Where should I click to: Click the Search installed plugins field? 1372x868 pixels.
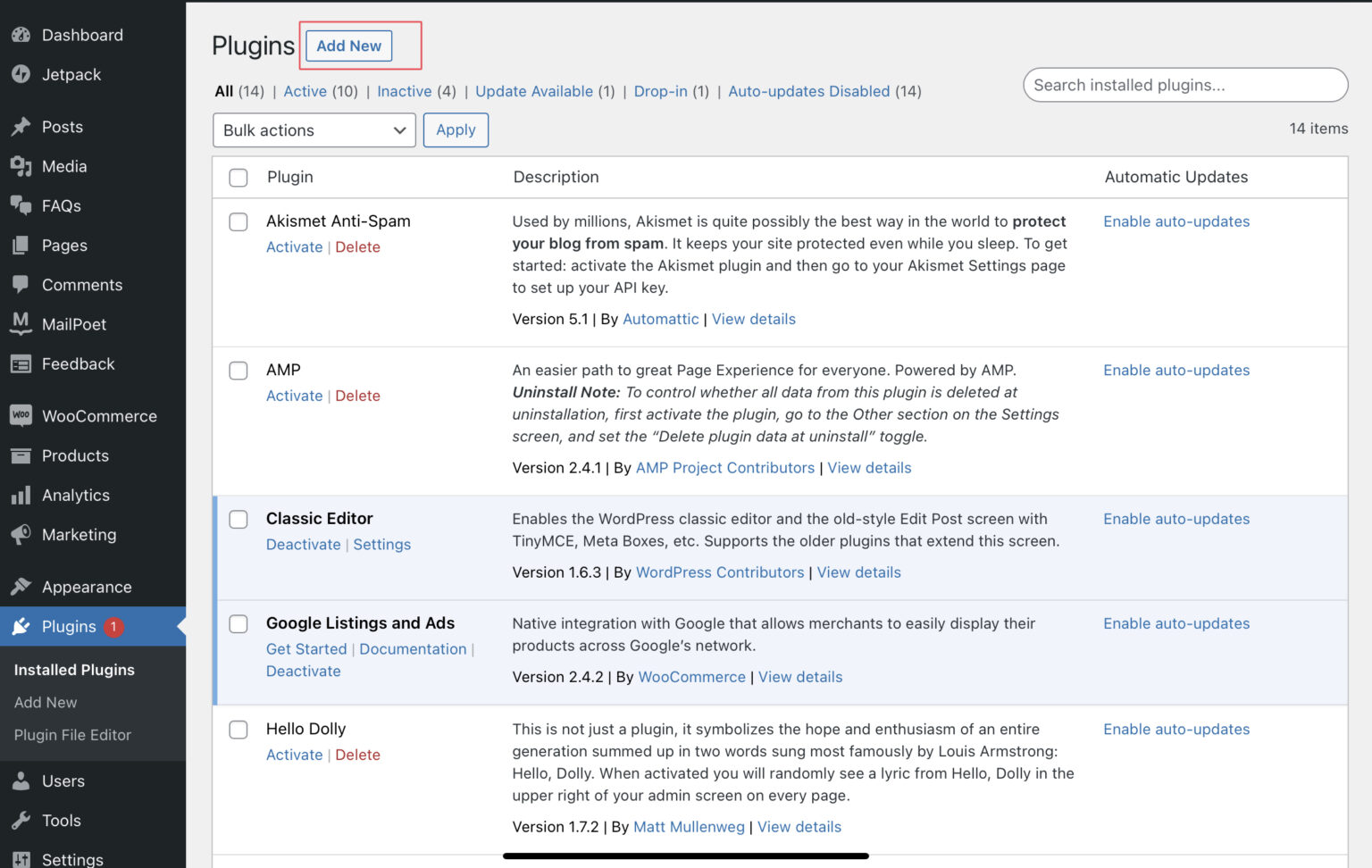(x=1185, y=85)
